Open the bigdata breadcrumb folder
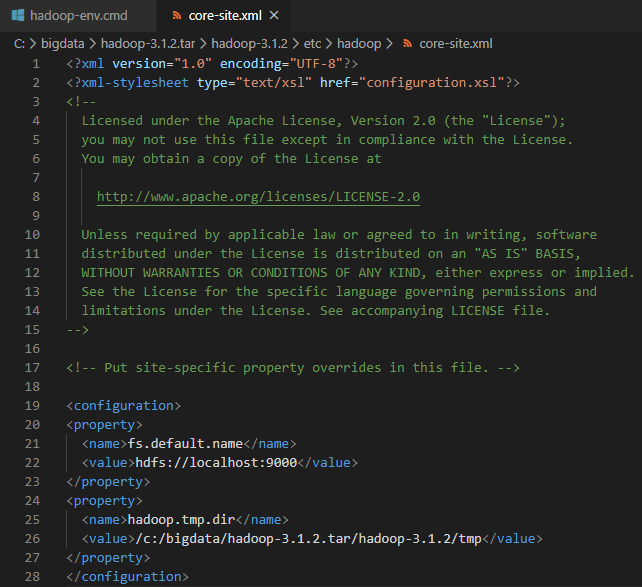Screen dimensions: 642x587 click(63, 43)
